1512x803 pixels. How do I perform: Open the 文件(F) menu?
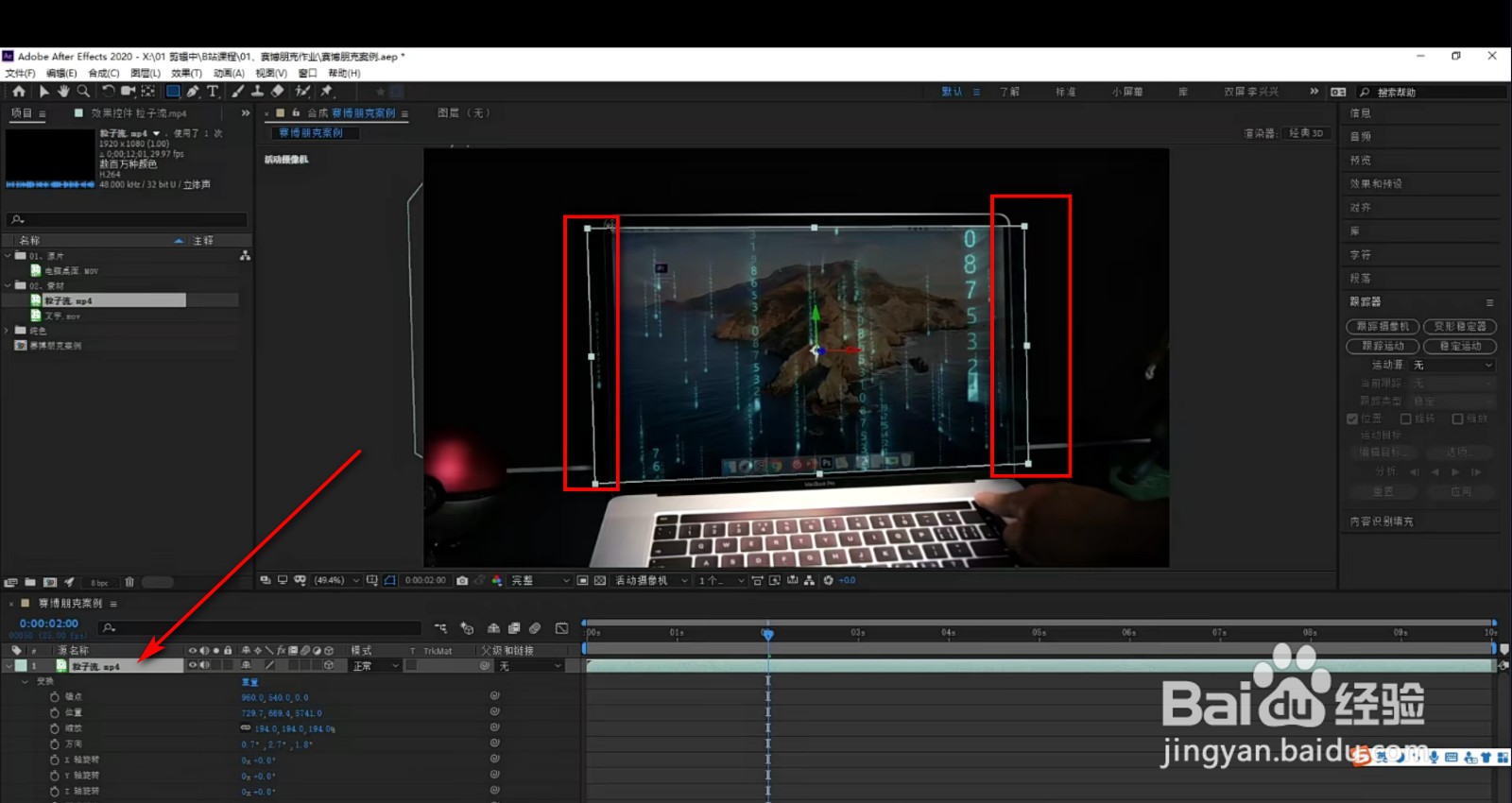20,73
